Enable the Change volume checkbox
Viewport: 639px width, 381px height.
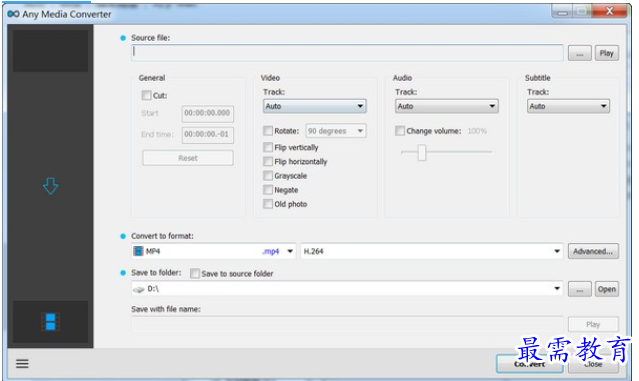(x=400, y=131)
